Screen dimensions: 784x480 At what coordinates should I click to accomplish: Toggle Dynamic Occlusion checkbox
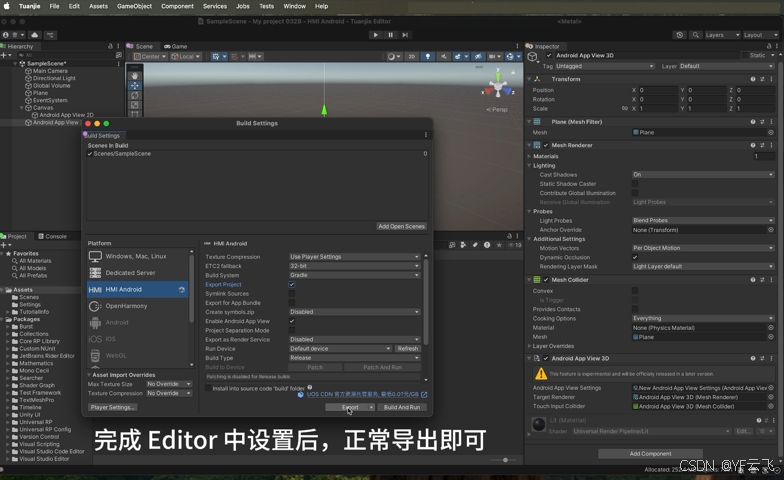[635, 257]
